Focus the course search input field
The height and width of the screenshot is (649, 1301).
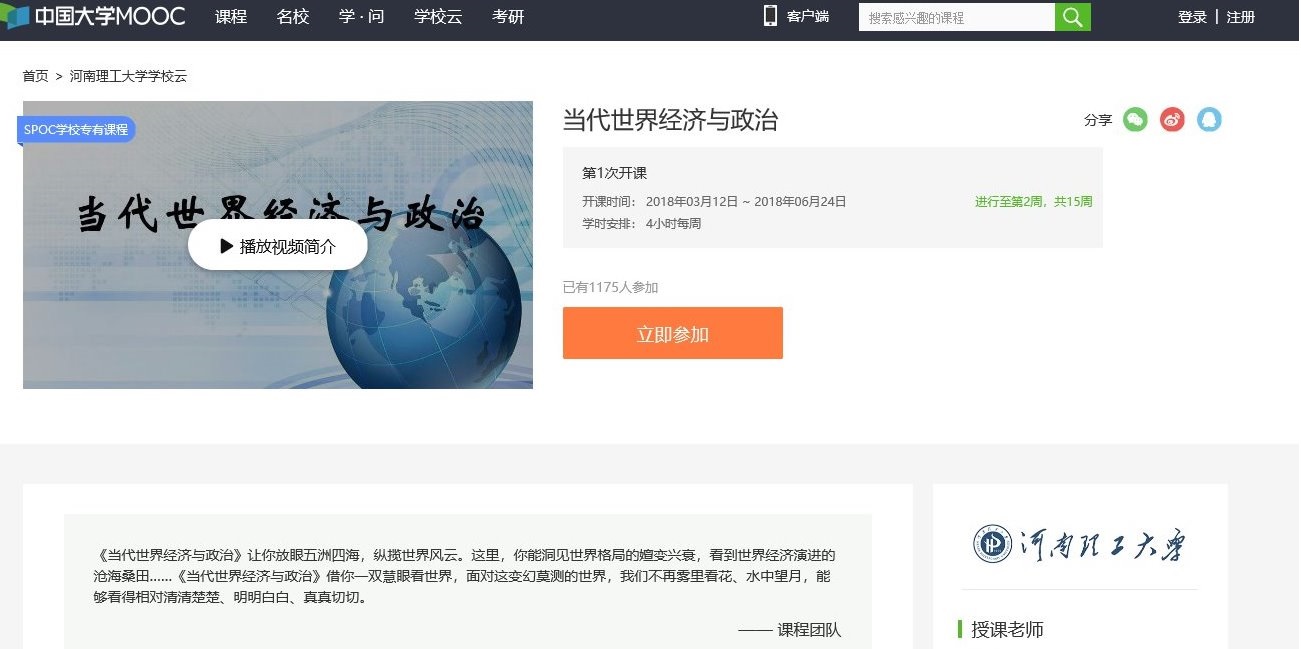pos(955,17)
